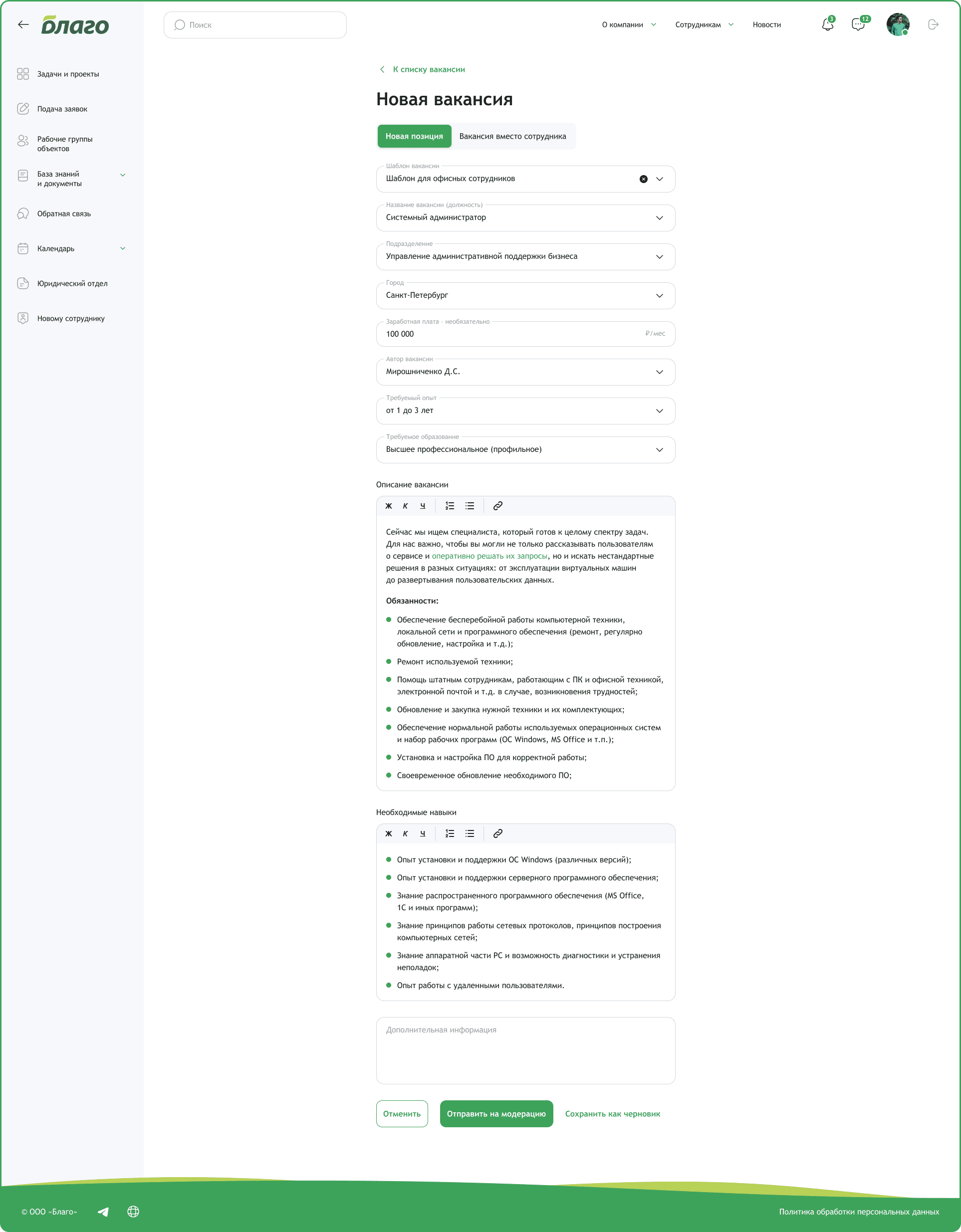Click the Поиск search field

click(x=255, y=25)
